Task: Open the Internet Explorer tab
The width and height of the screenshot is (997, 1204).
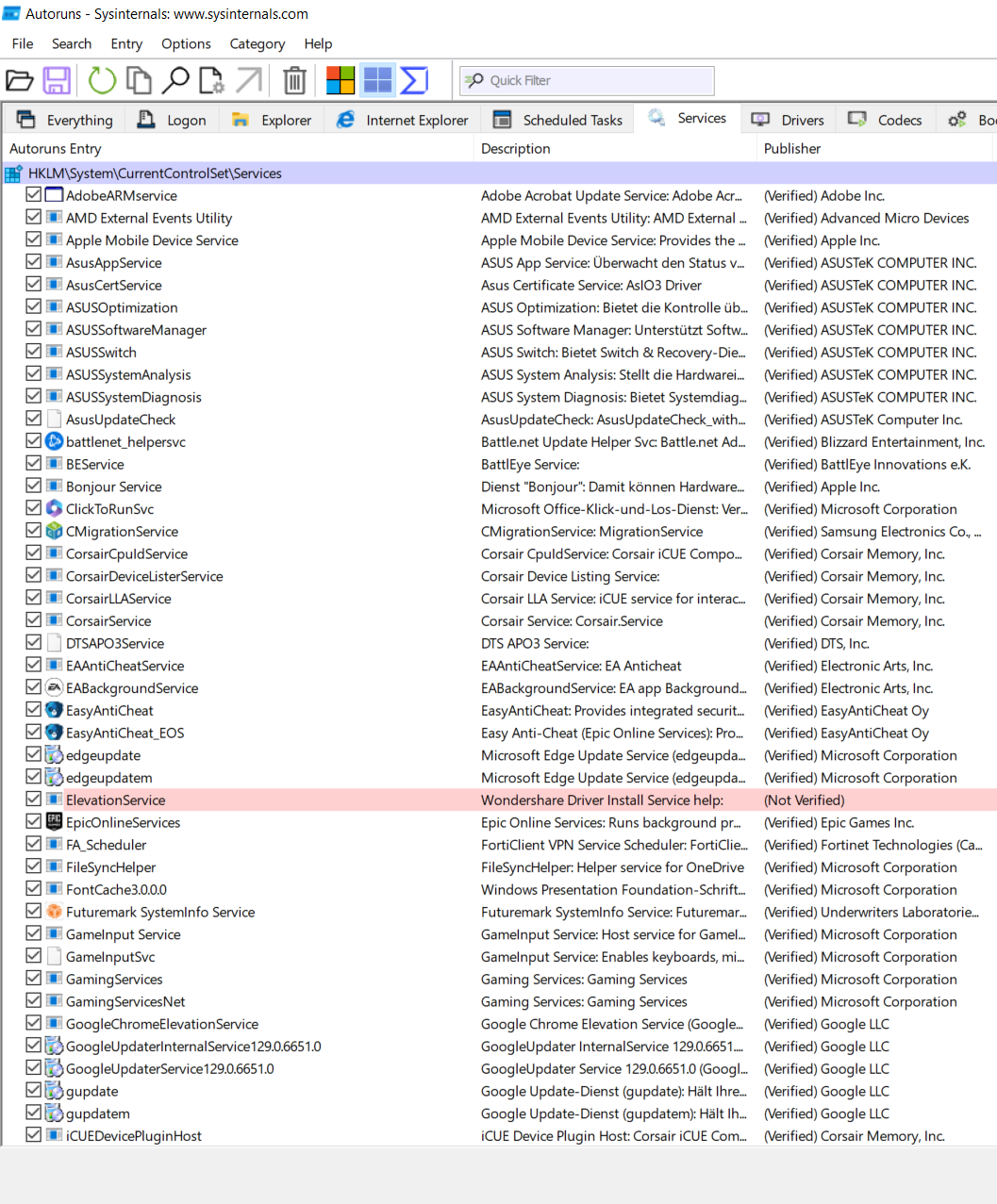Action: tap(403, 120)
